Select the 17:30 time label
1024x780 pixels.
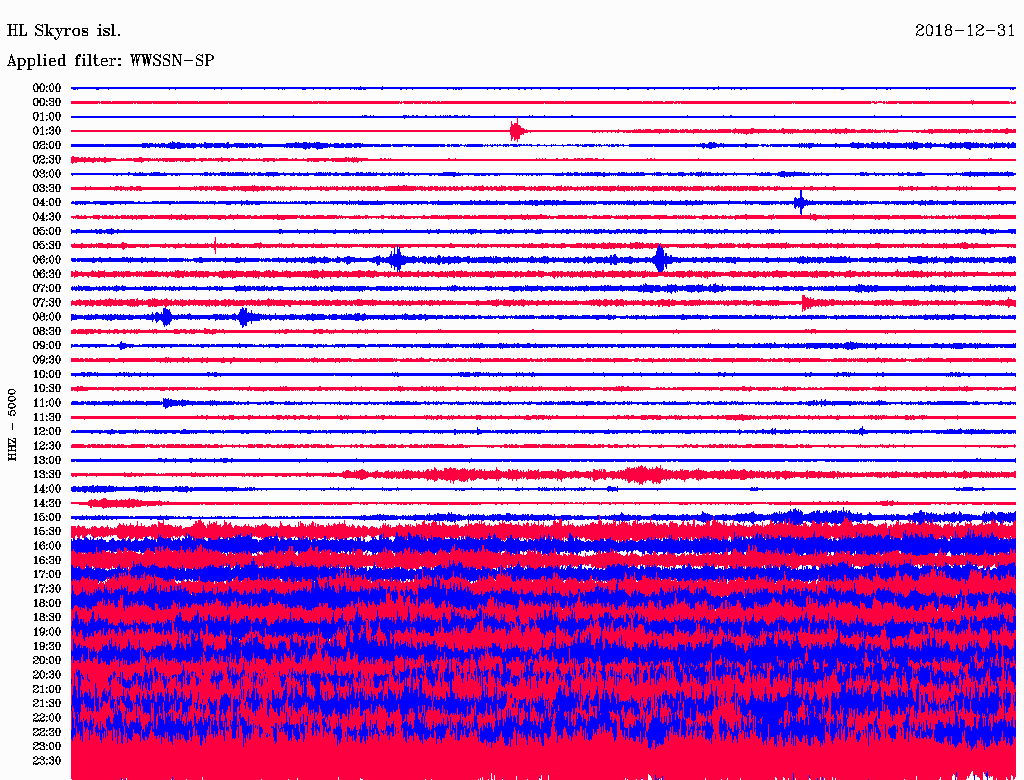tap(47, 589)
